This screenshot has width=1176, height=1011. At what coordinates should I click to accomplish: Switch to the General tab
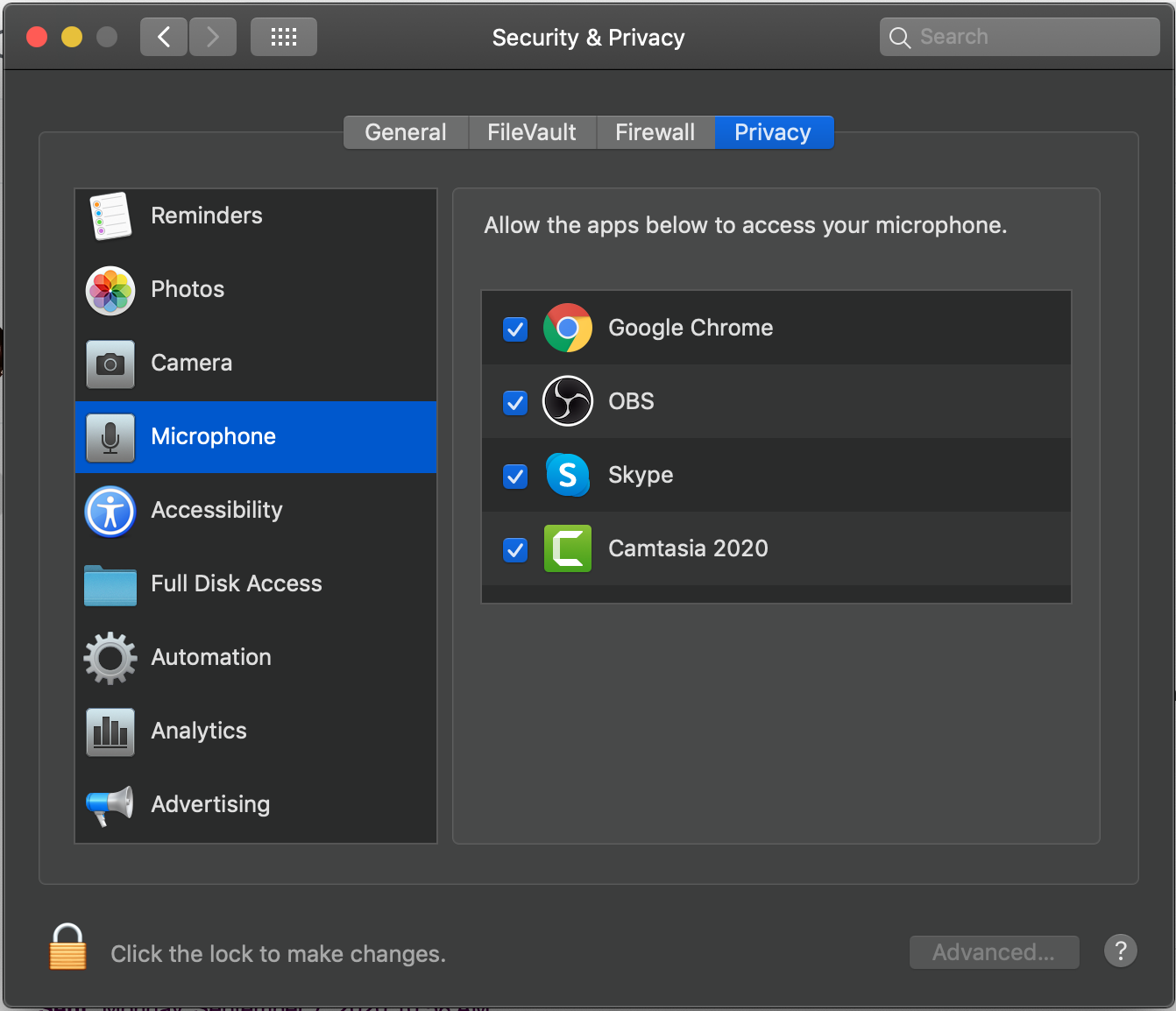coord(406,132)
